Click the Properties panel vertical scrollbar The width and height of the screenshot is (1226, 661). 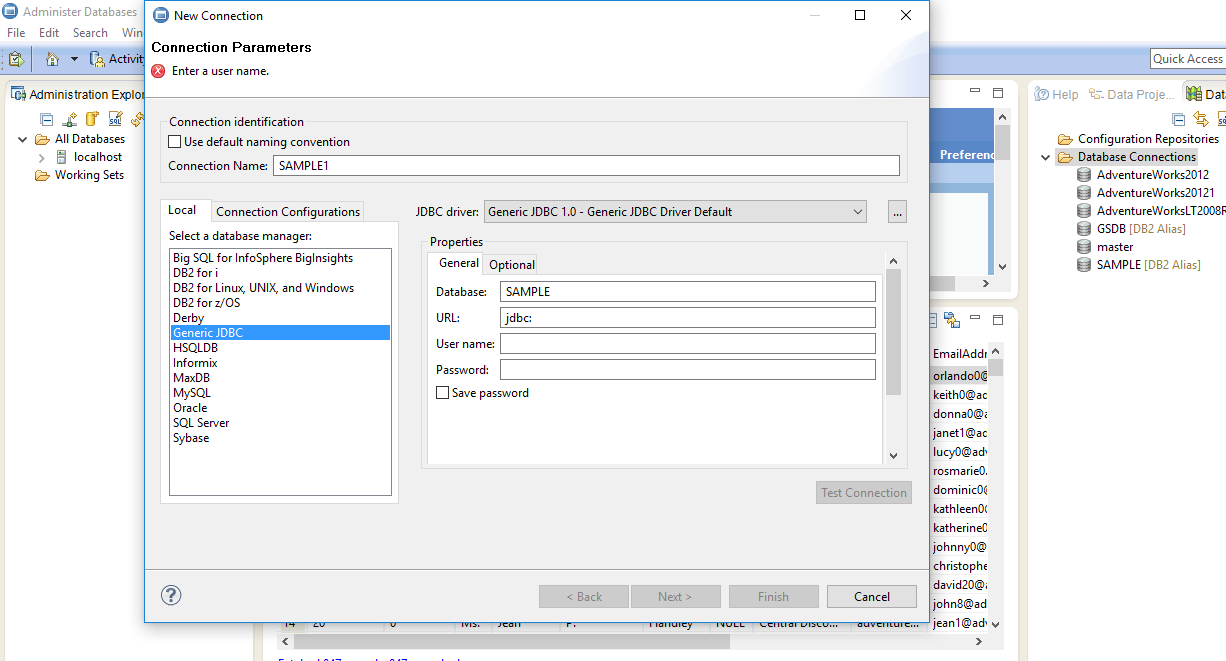coord(894,331)
